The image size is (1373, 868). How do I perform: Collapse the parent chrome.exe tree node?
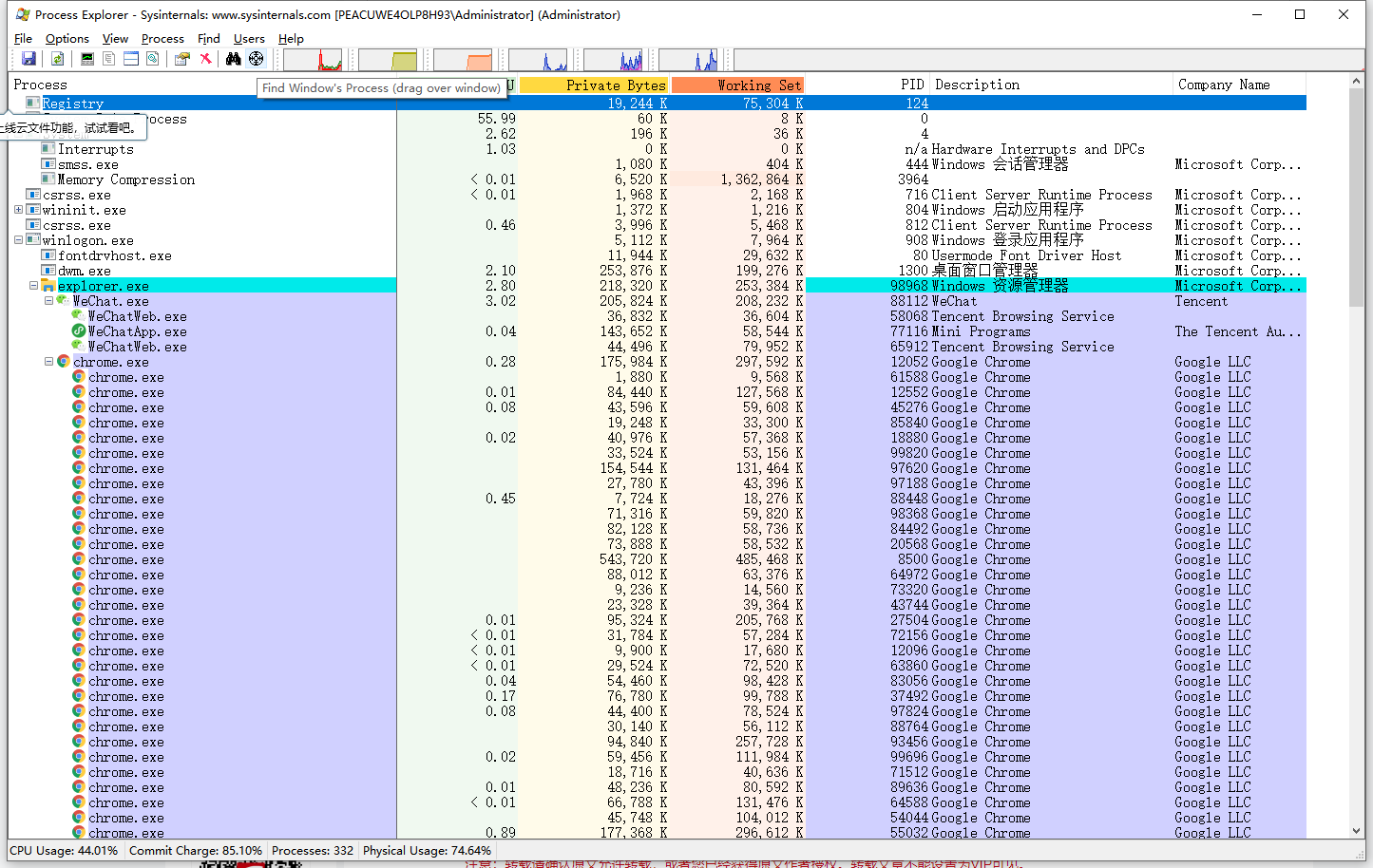pos(48,362)
